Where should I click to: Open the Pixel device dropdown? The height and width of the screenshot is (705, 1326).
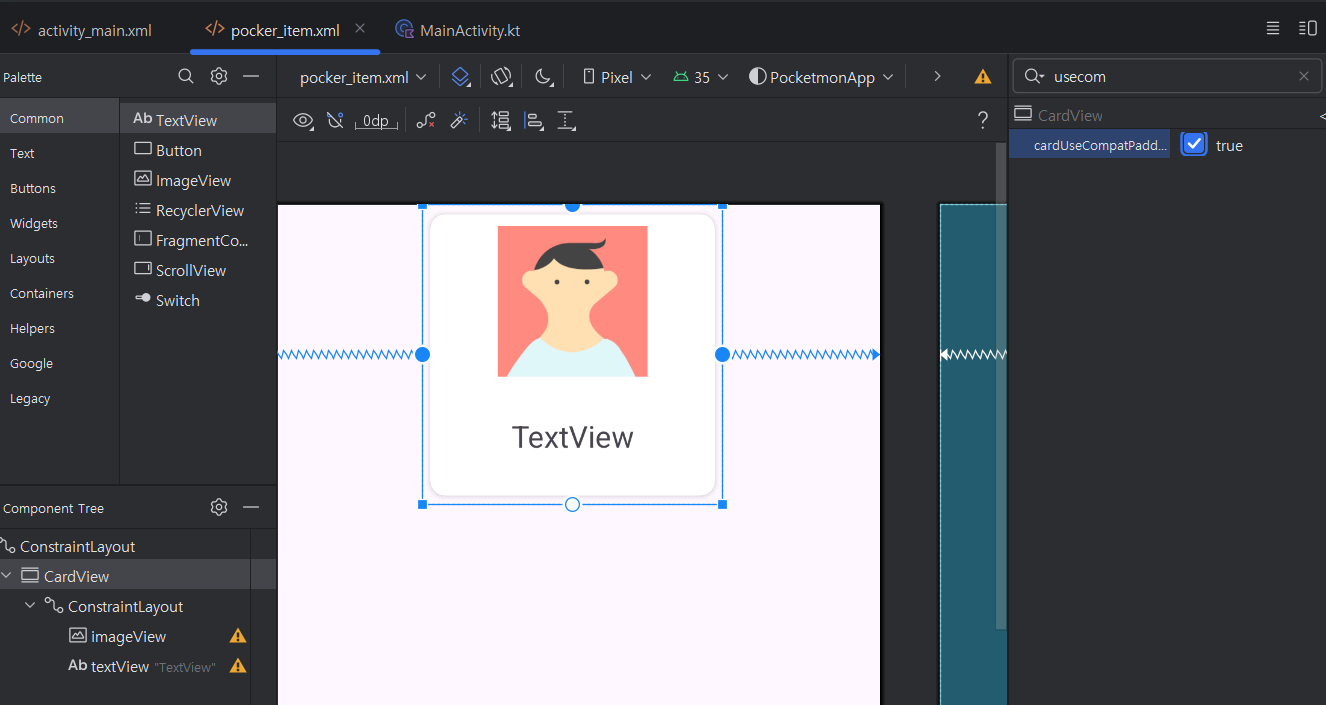pos(617,77)
